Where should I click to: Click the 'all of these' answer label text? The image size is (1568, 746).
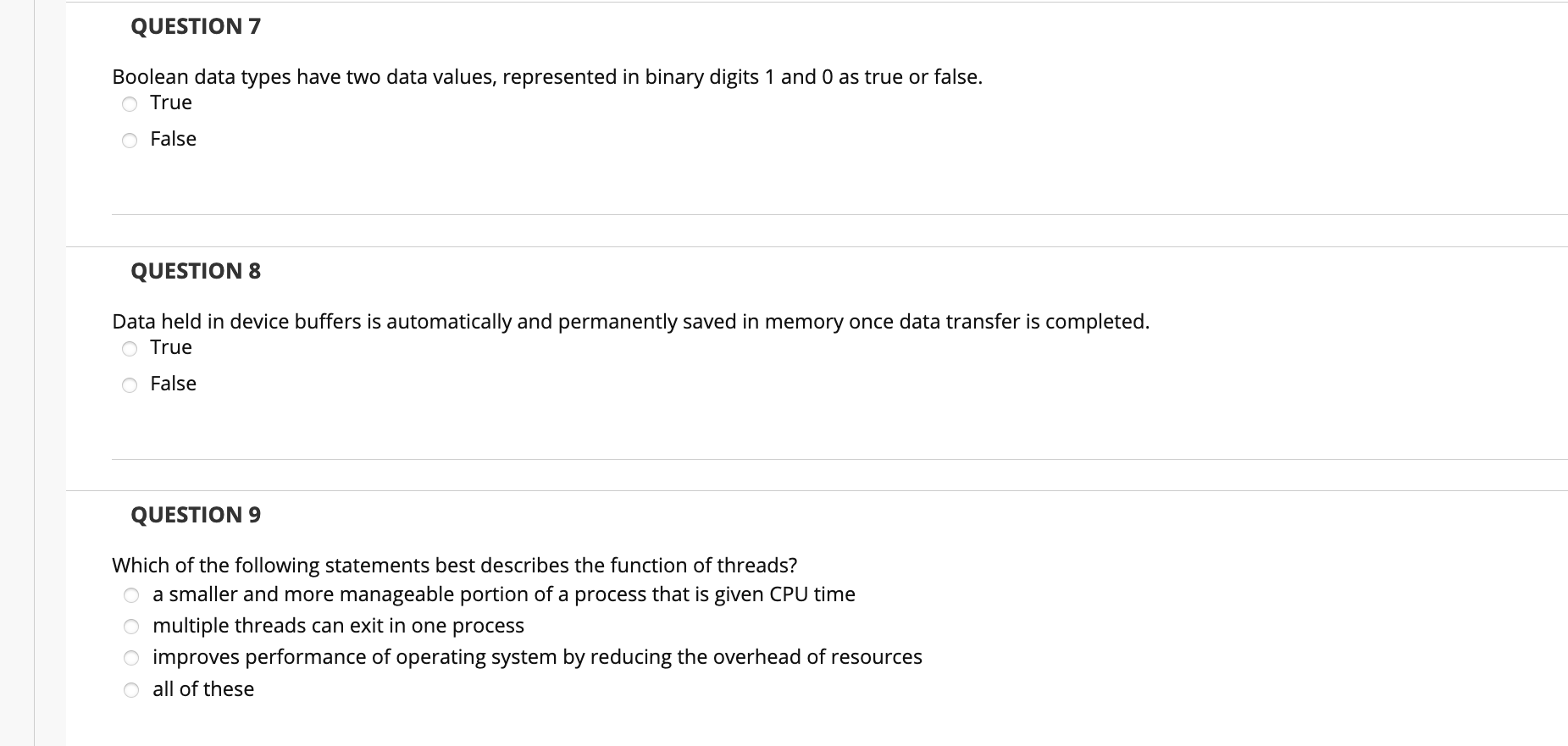[x=202, y=688]
